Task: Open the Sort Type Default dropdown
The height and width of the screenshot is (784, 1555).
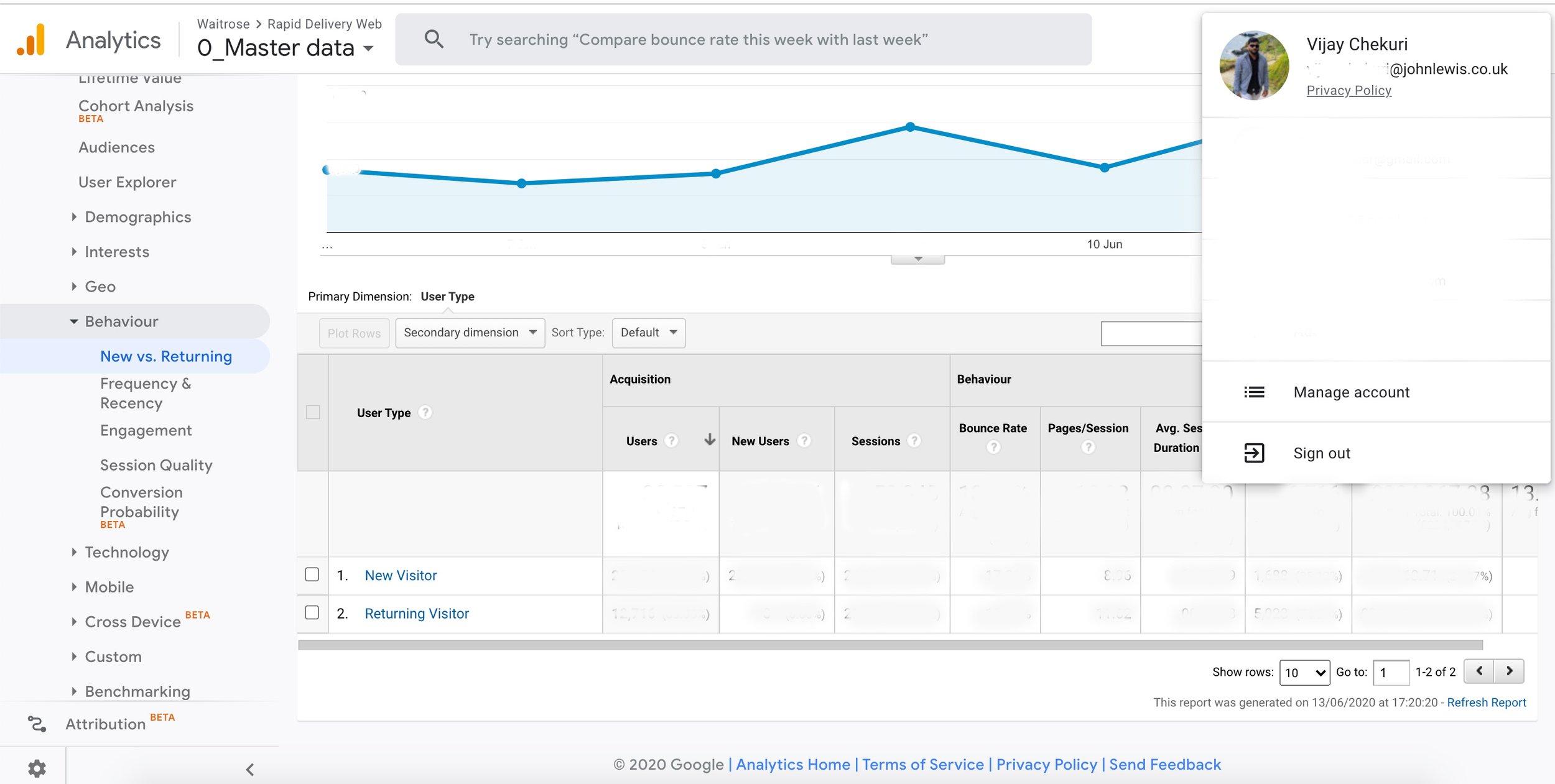Action: point(649,333)
